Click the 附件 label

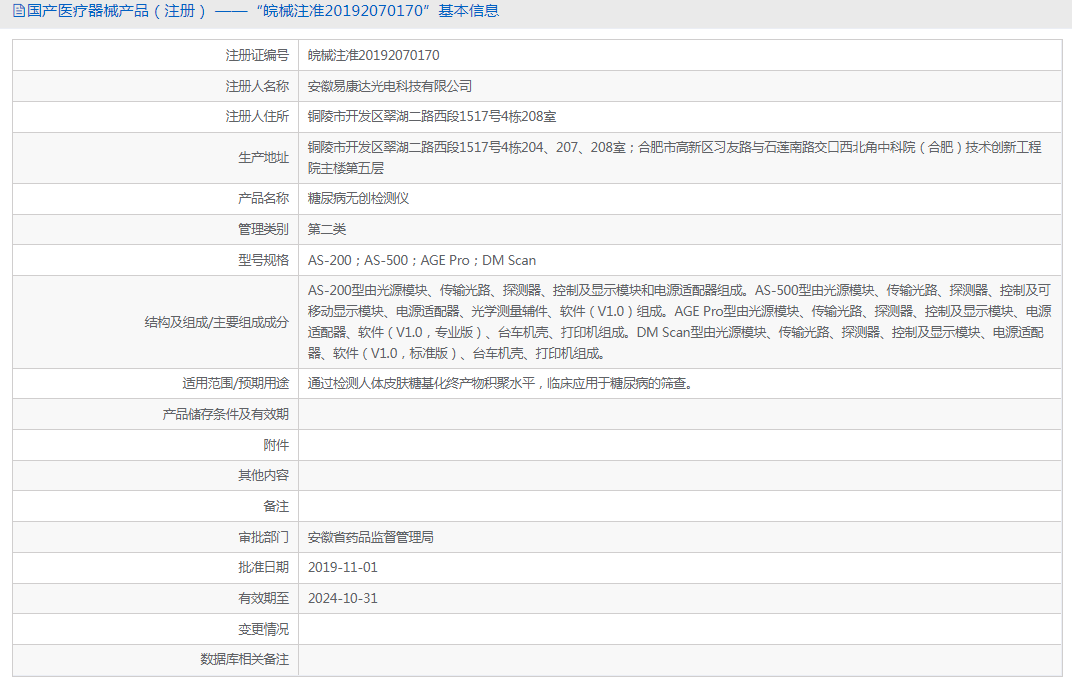tap(276, 445)
